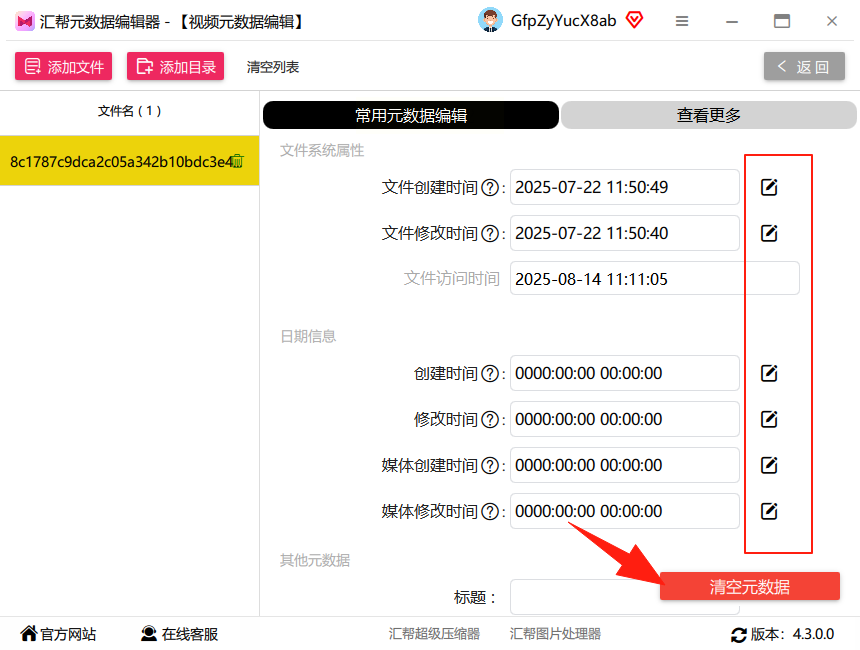Viewport: 860px width, 650px height.
Task: Click edit icon for 文件创建时间
Action: click(769, 187)
